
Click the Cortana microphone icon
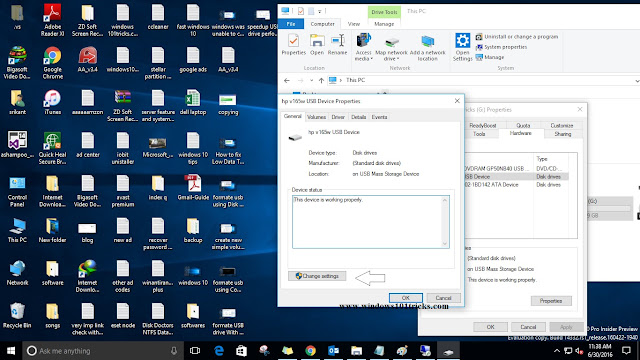pos(174,351)
